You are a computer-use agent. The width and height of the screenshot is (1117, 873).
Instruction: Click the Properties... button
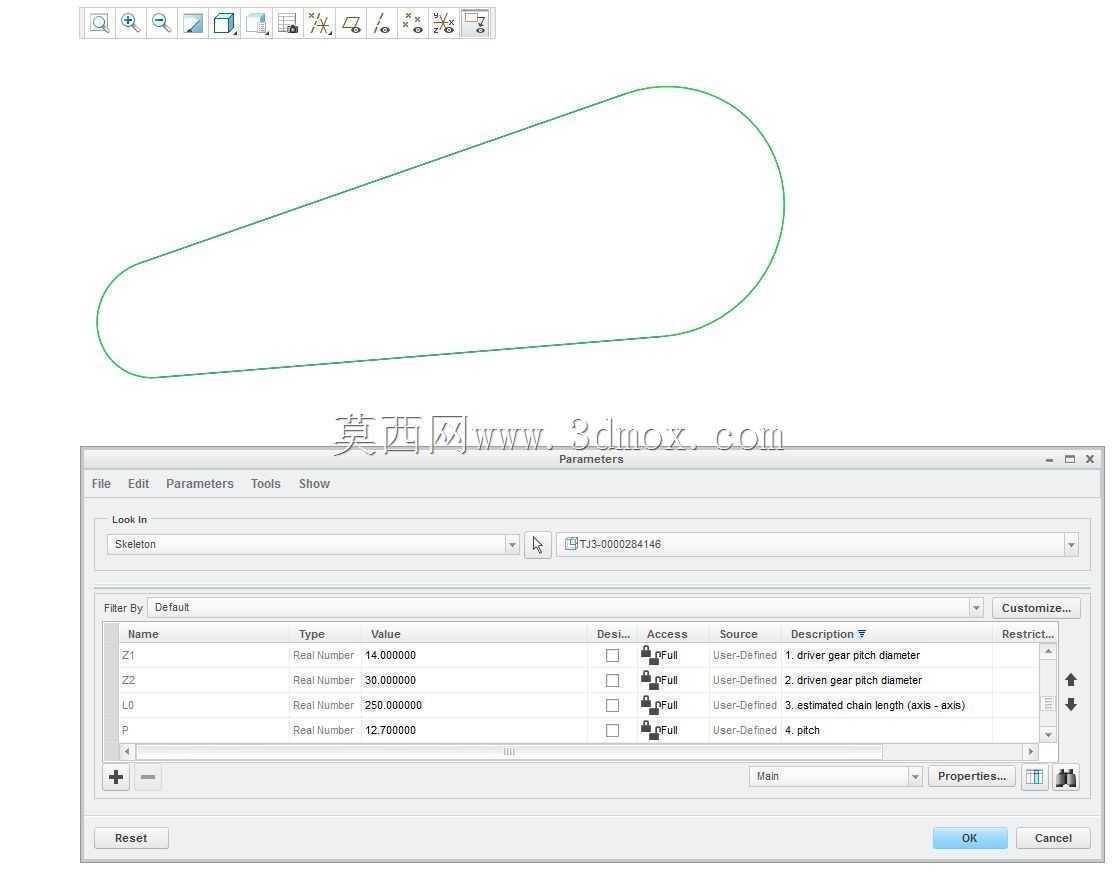pyautogui.click(x=972, y=777)
